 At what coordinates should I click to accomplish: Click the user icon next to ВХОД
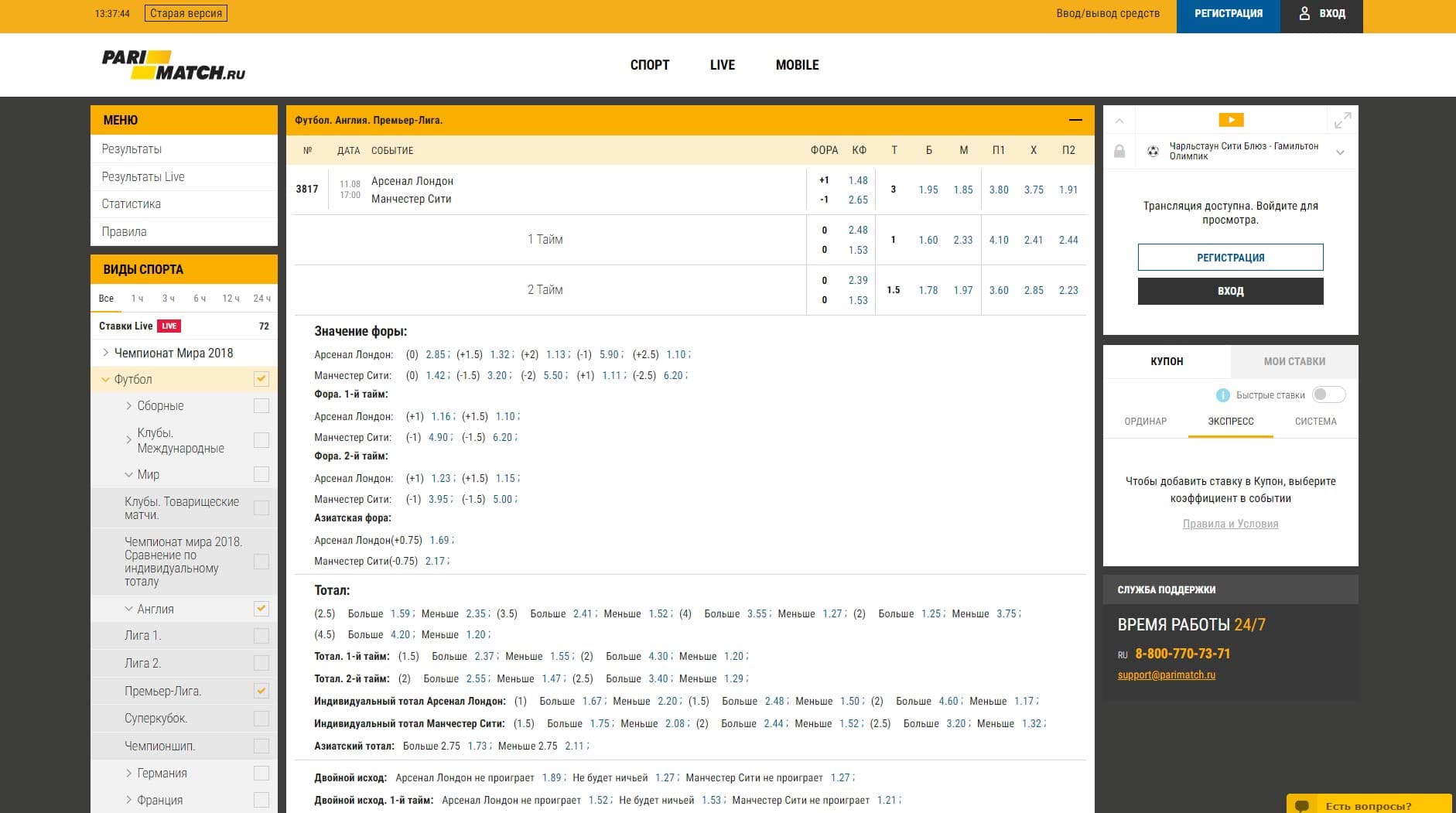click(x=1304, y=13)
